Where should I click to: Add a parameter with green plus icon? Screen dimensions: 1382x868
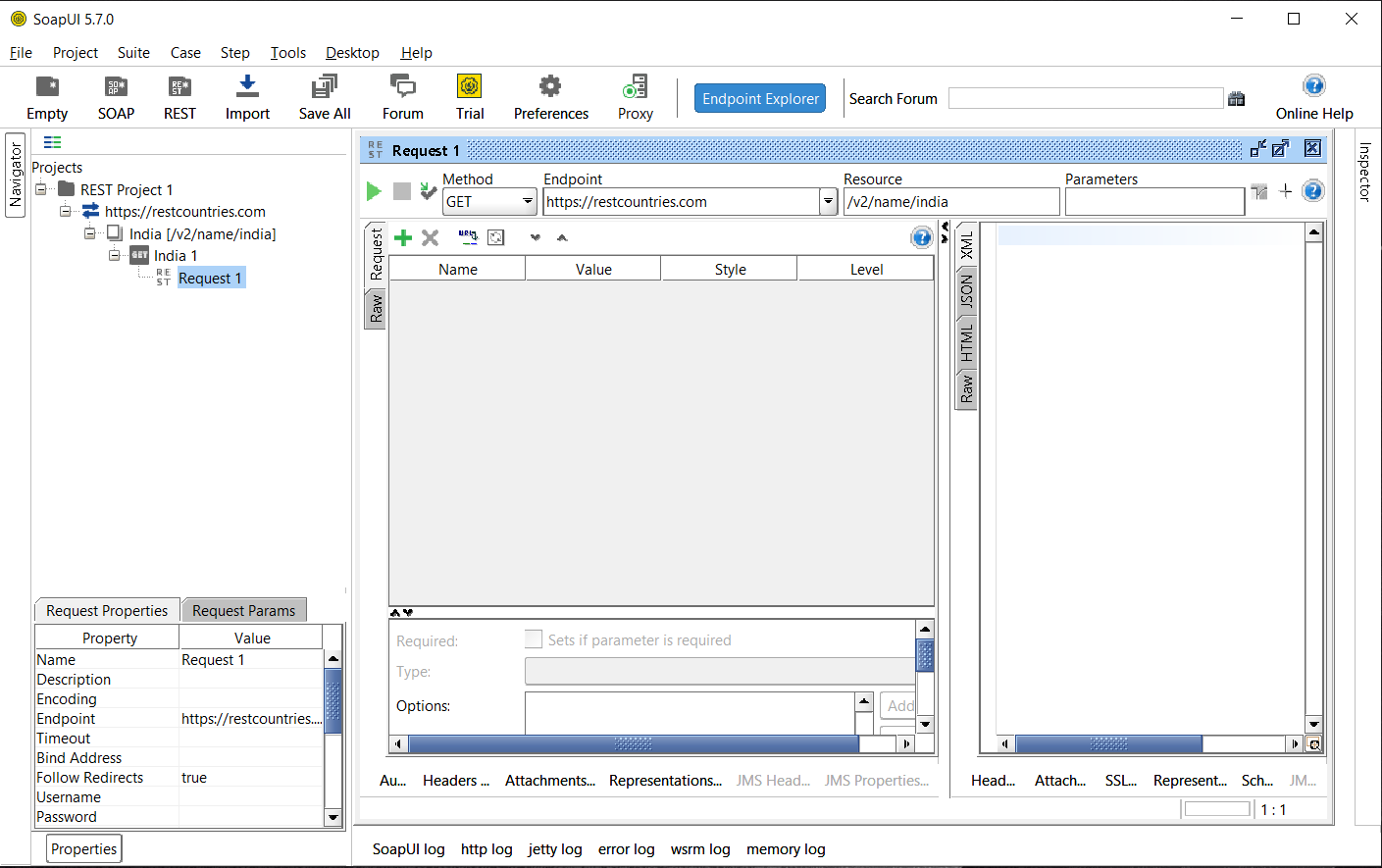pyautogui.click(x=403, y=238)
